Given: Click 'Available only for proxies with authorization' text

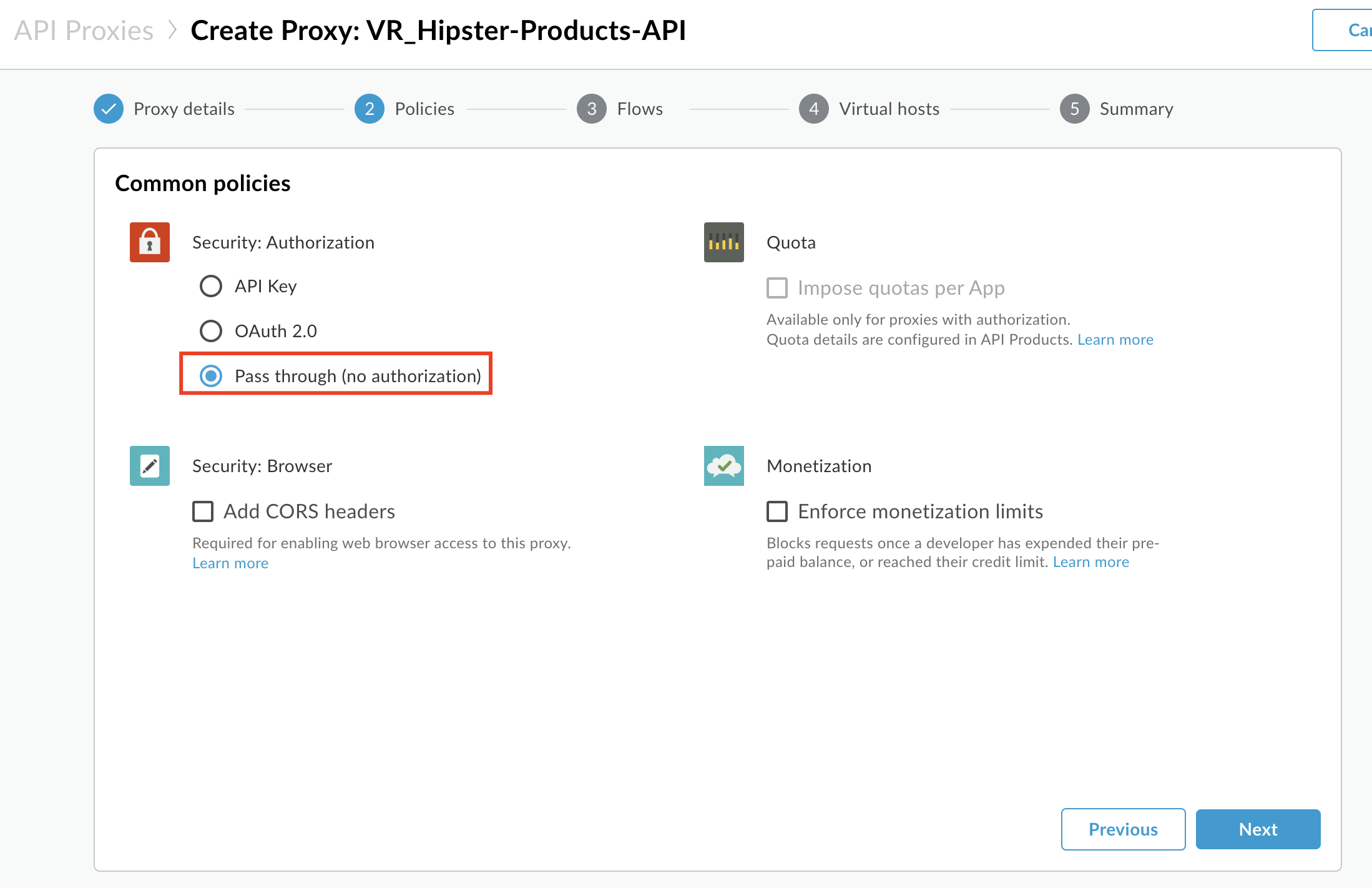Looking at the screenshot, I should point(918,320).
